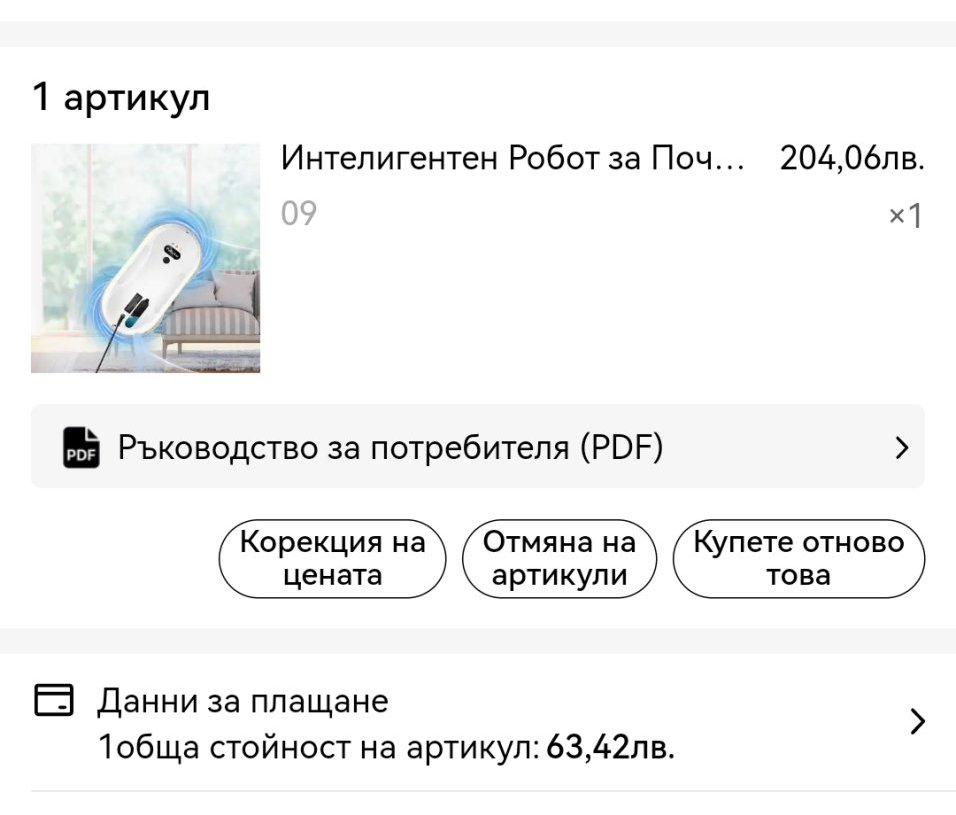Click the ×1 quantity indicator
The image size is (956, 815).
[905, 215]
